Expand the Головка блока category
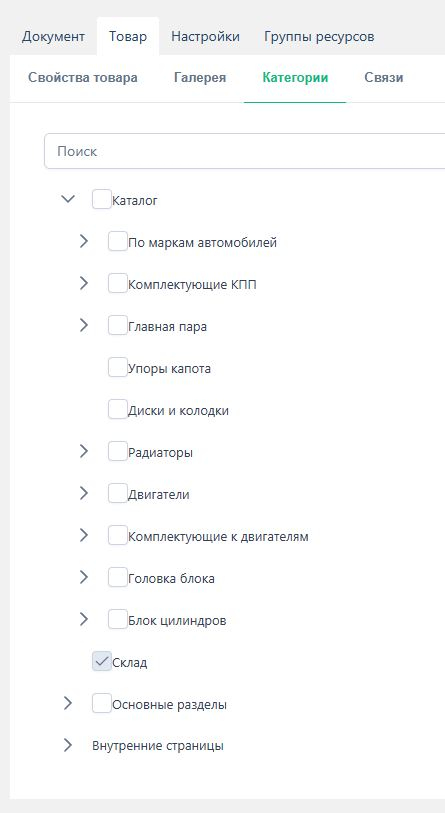This screenshot has width=445, height=813. pos(84,578)
